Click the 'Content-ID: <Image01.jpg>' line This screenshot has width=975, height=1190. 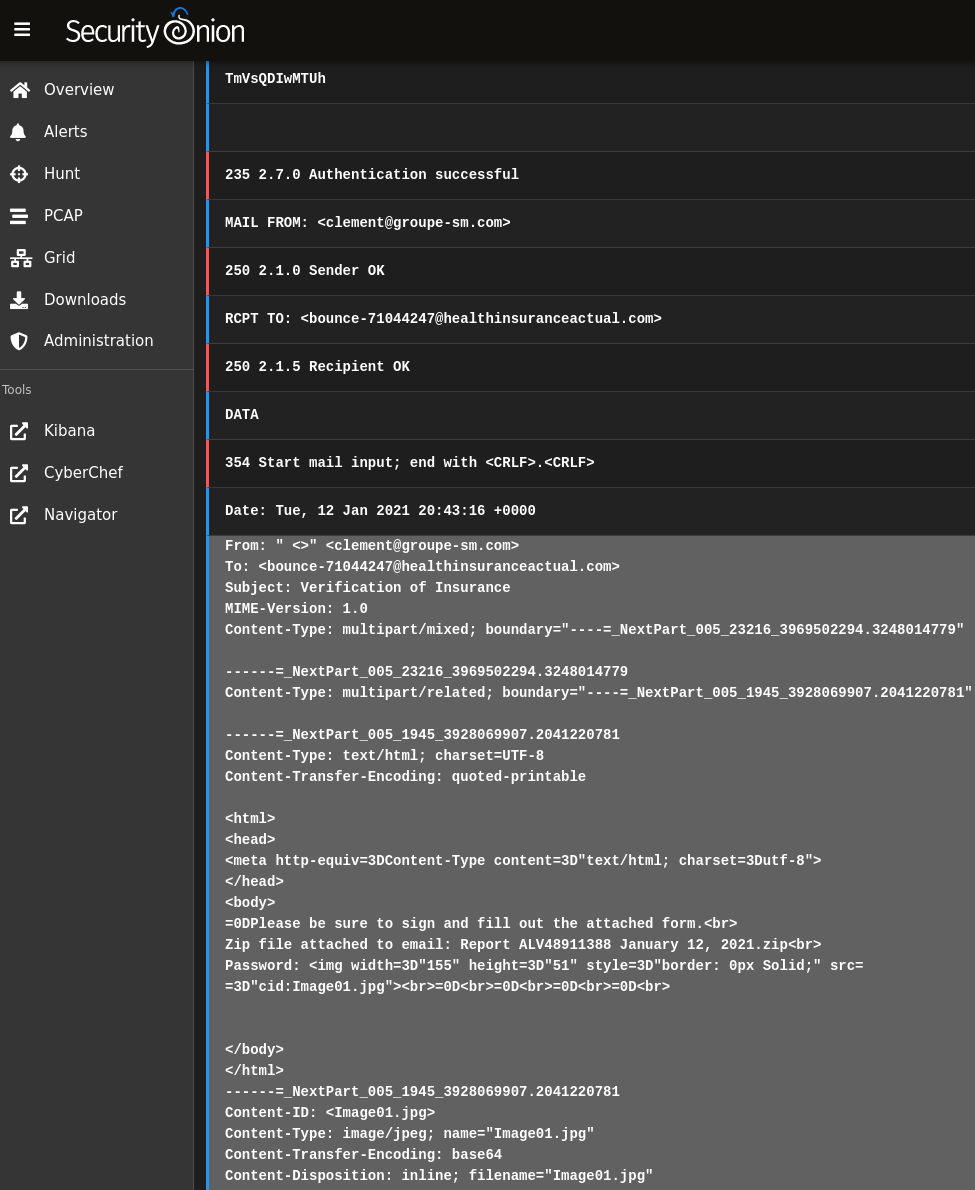tap(329, 1113)
